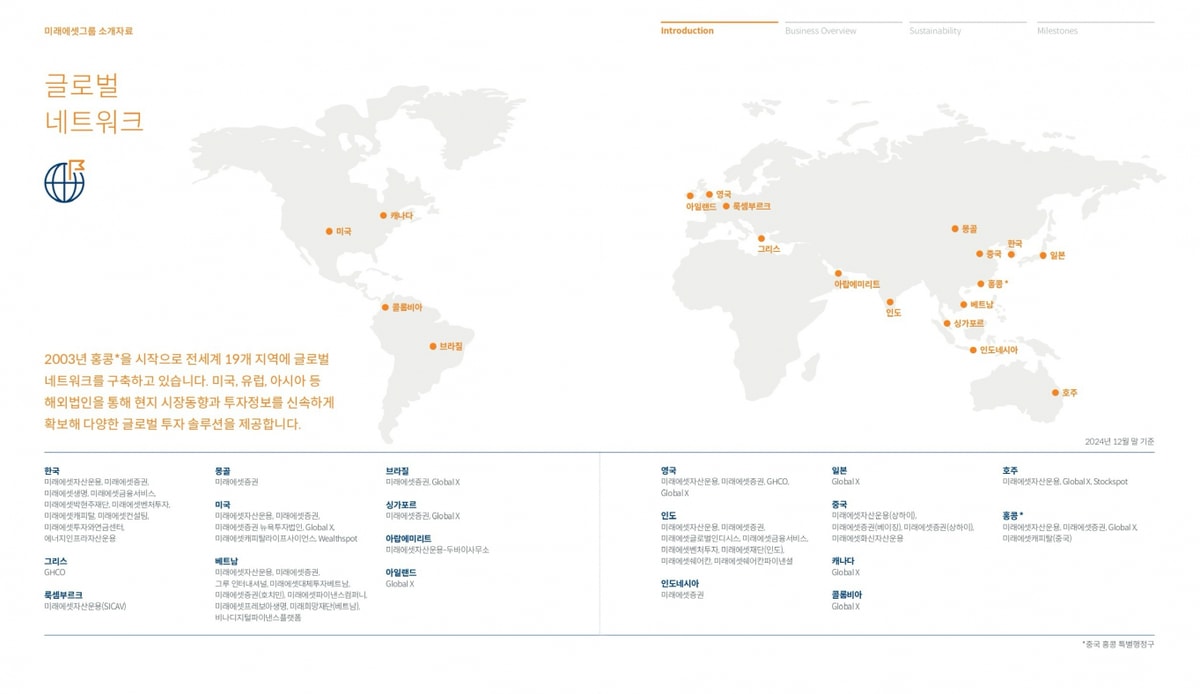Image resolution: width=1200 pixels, height=694 pixels.
Task: Select the 미국 marker dot on the map
Action: click(329, 231)
